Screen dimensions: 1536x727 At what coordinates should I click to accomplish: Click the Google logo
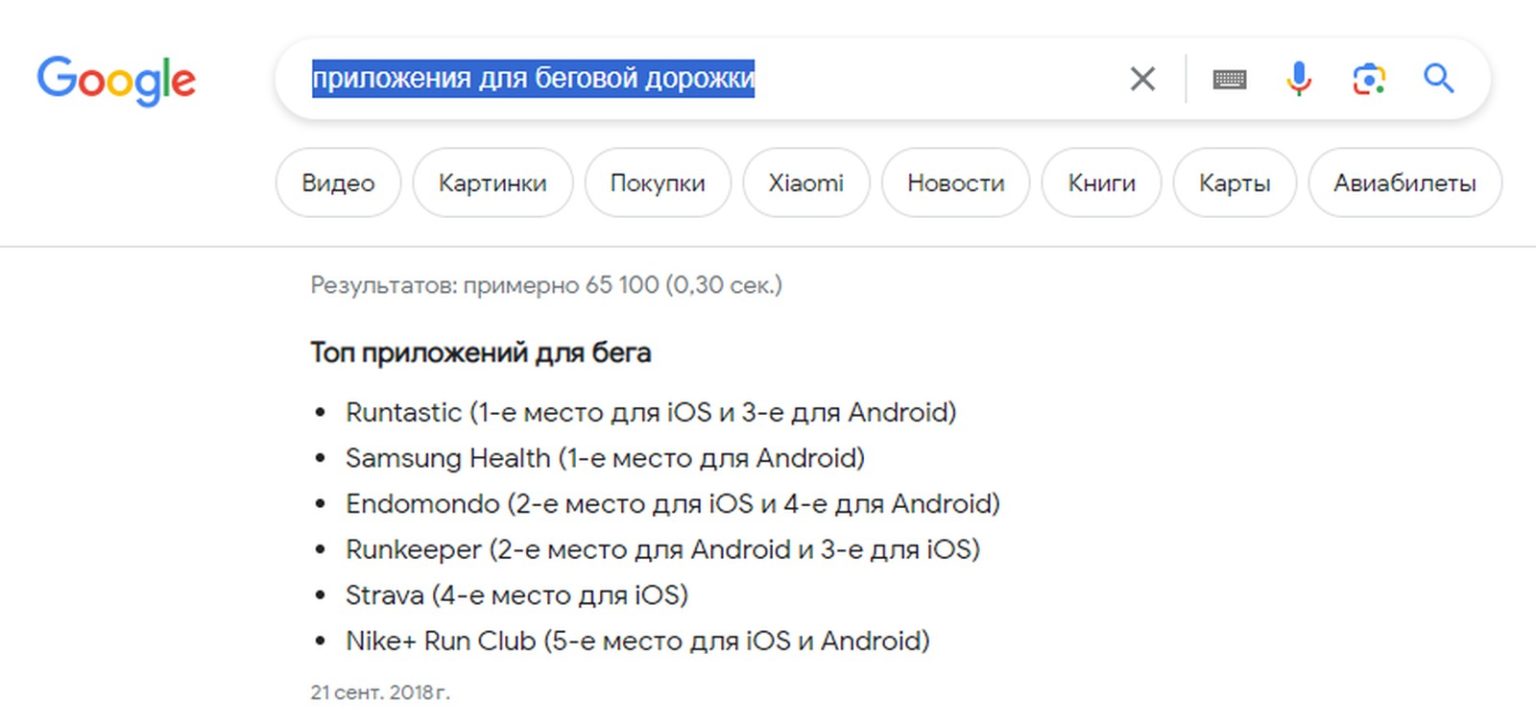pos(116,80)
